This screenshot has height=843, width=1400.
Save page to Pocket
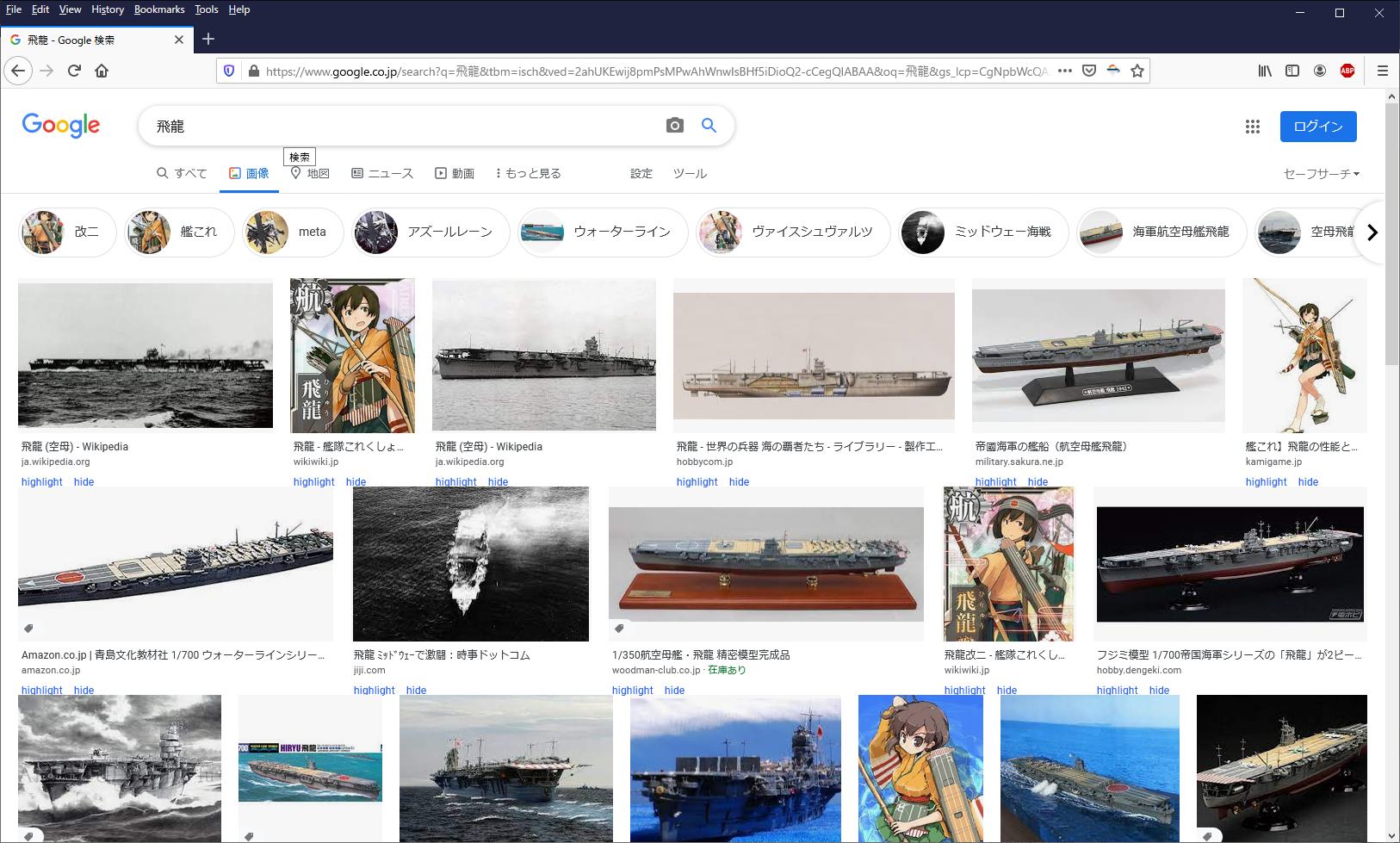tap(1089, 71)
